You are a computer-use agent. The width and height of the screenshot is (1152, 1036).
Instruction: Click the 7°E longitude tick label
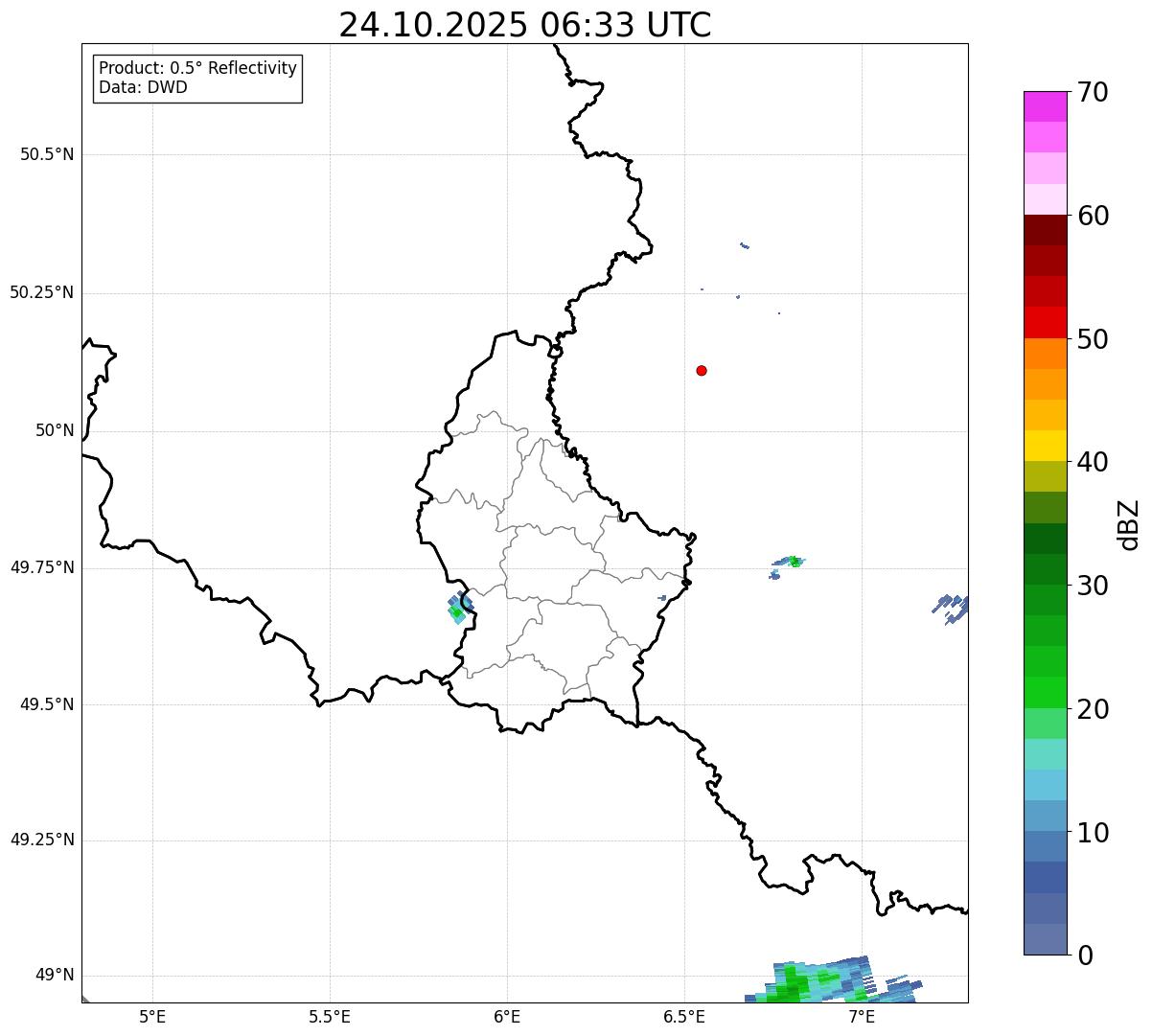(862, 1016)
